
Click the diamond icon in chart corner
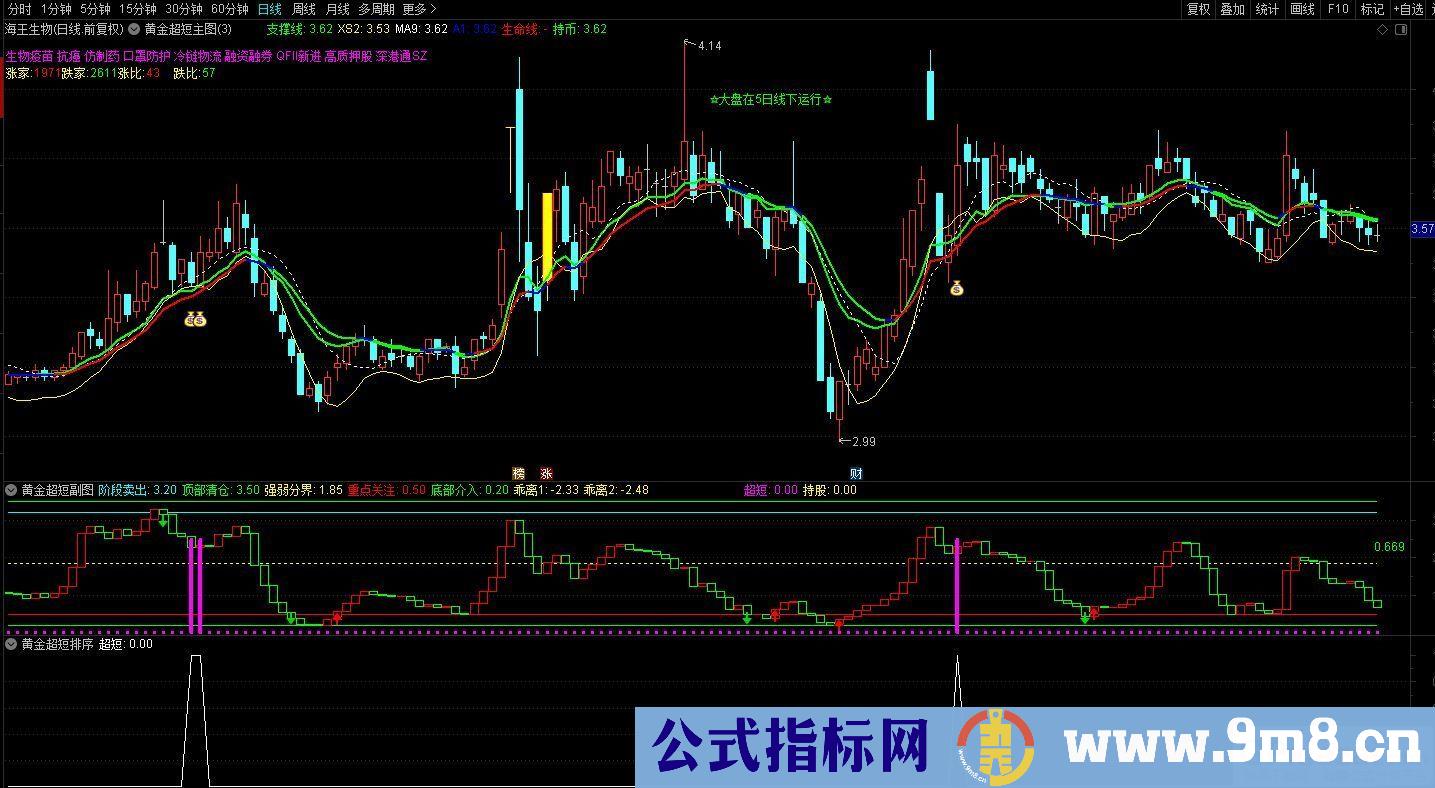point(1383,29)
